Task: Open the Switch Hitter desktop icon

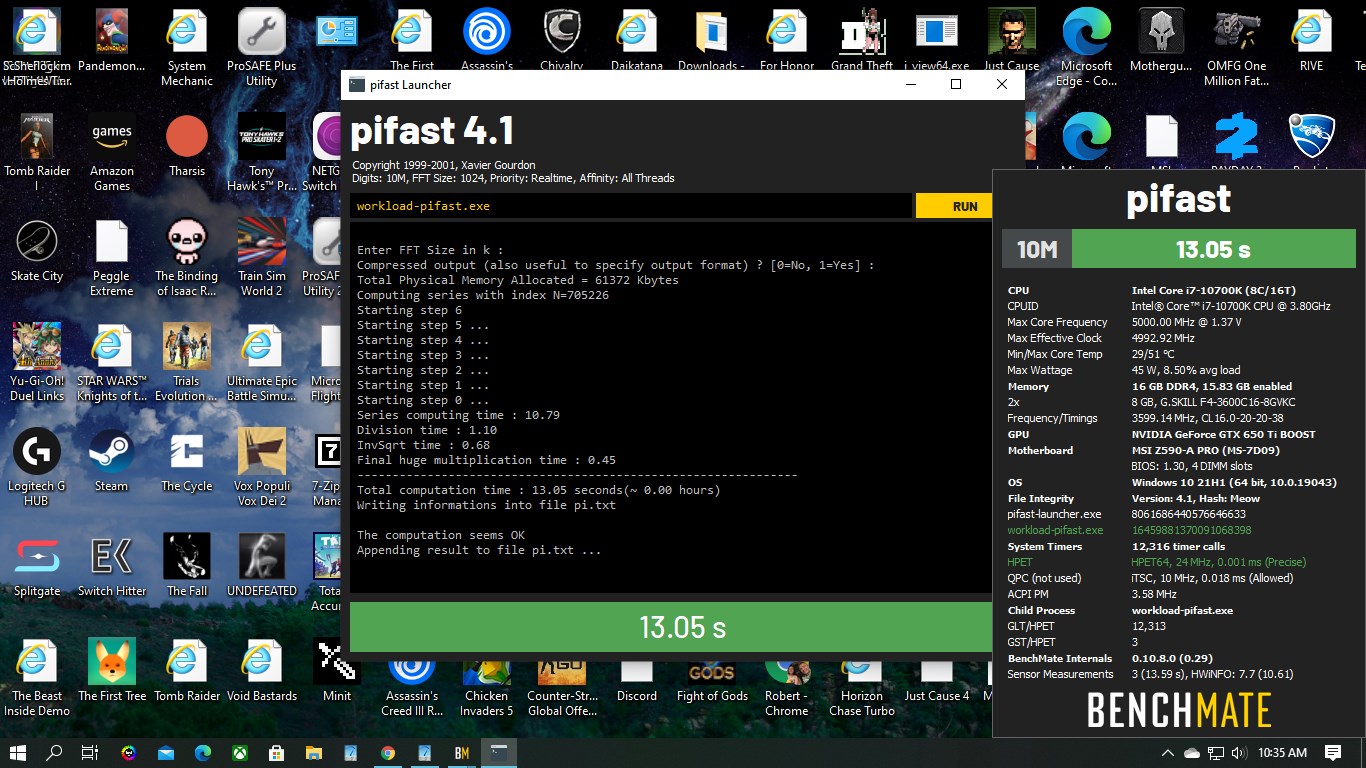Action: click(112, 565)
